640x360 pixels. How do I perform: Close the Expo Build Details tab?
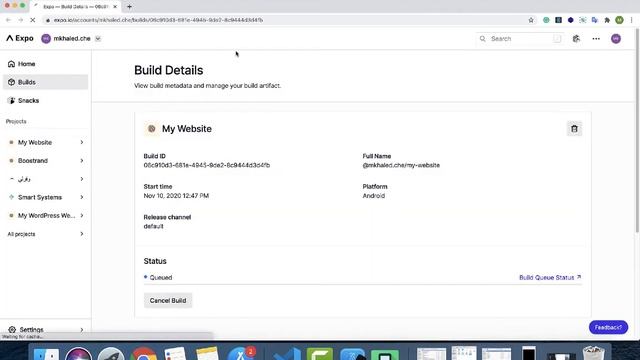[x=115, y=7]
